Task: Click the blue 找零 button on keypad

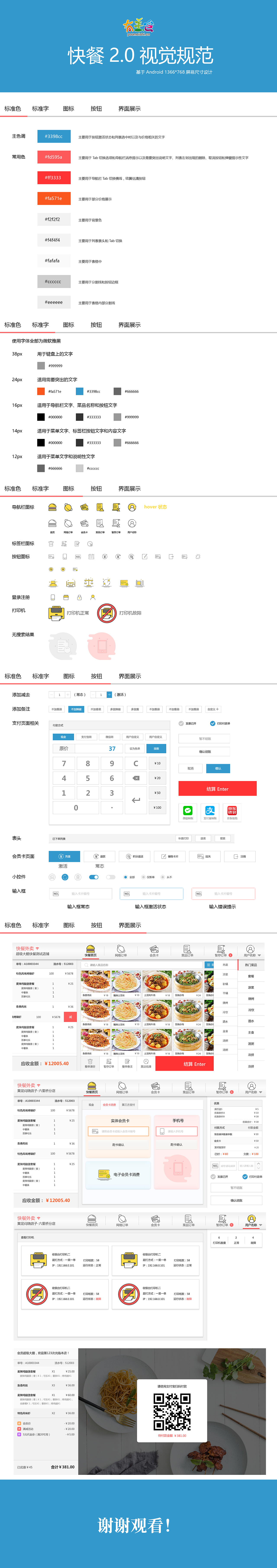Action: (x=156, y=749)
